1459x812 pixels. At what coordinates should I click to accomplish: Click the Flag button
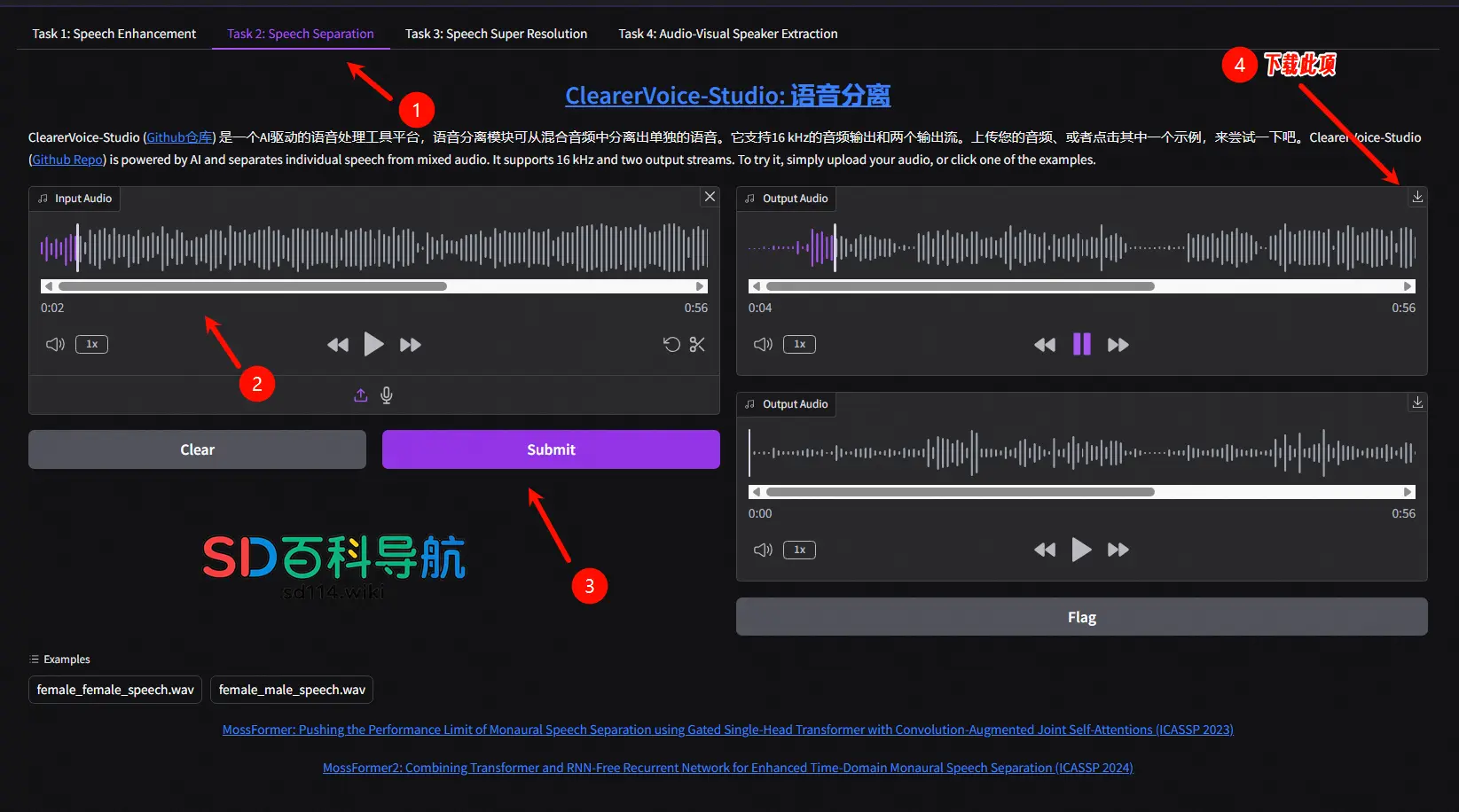pyautogui.click(x=1082, y=617)
